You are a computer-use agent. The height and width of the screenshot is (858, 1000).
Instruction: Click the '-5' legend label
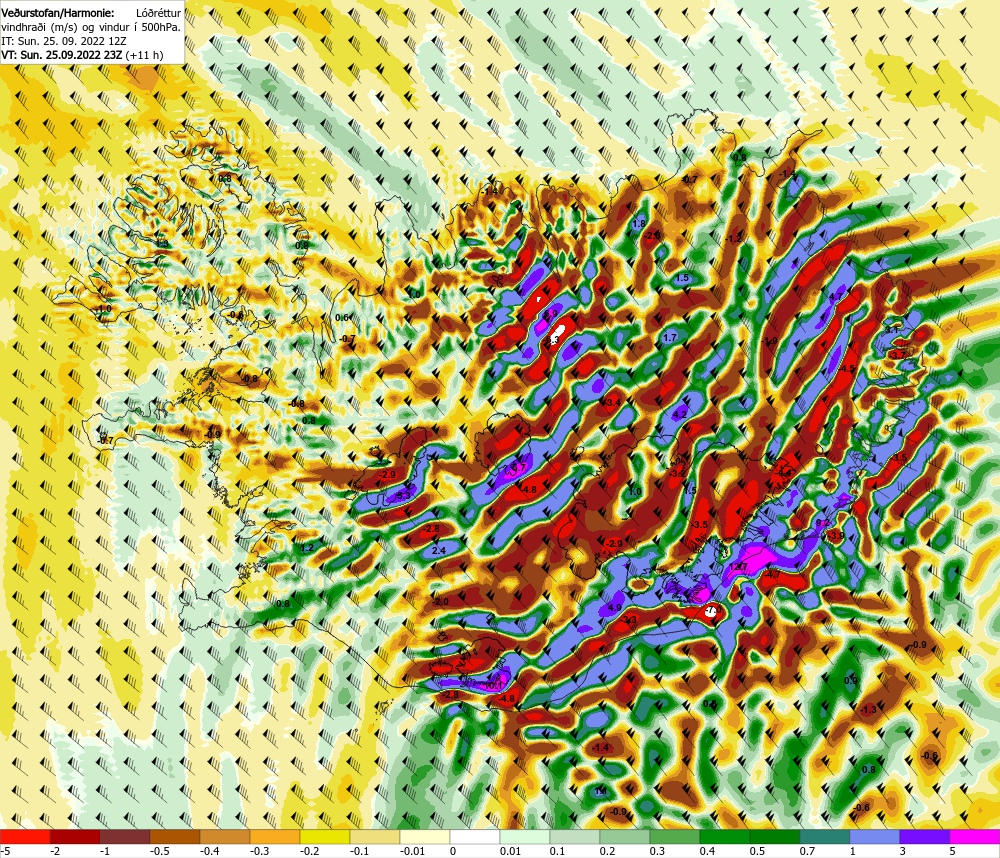[x=5, y=851]
